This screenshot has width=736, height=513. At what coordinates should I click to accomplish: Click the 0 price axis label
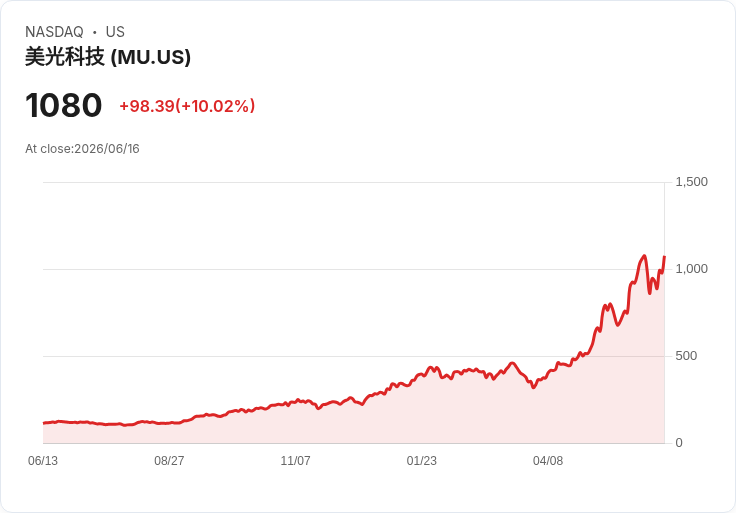[679, 443]
